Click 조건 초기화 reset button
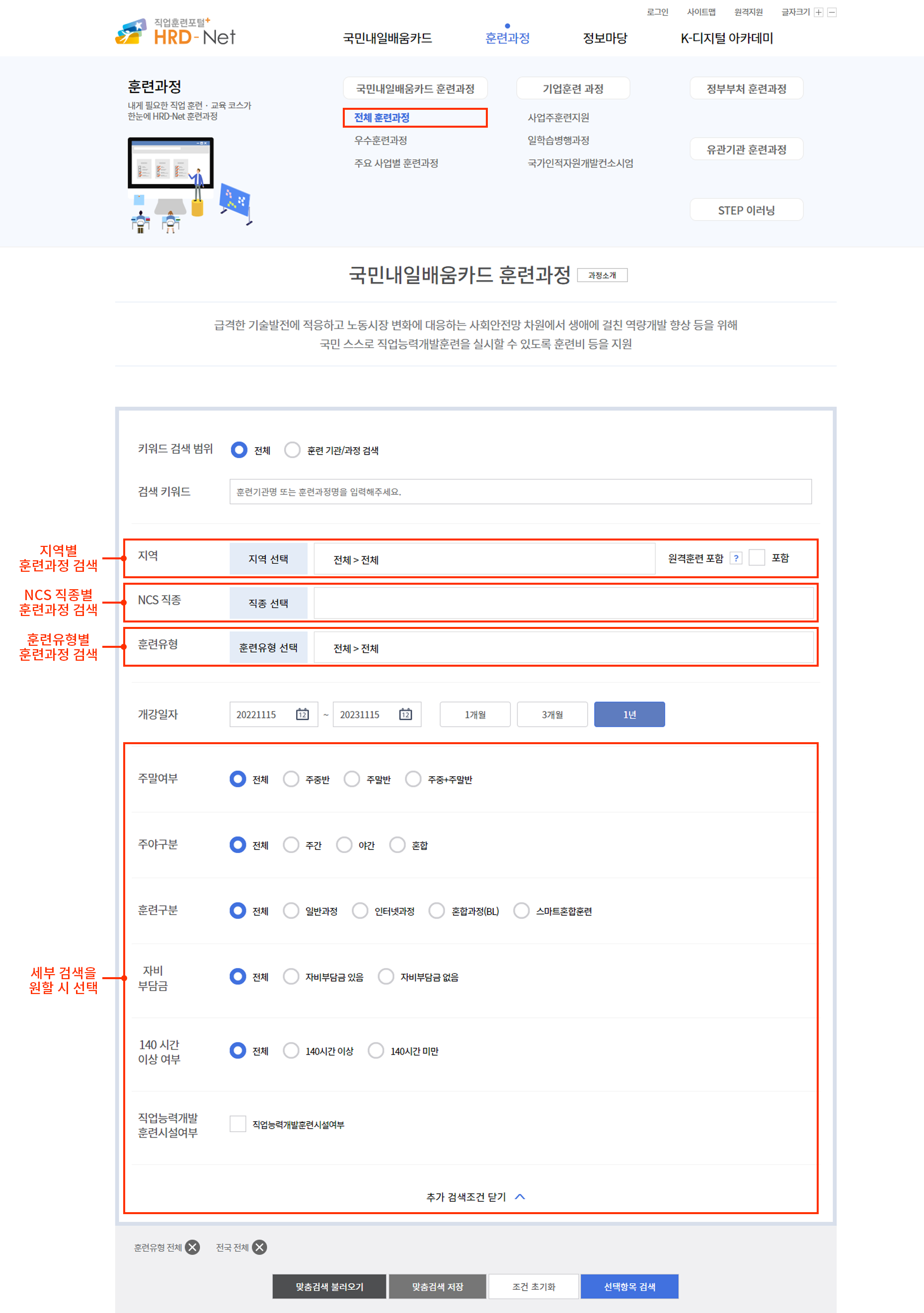924x1313 pixels. (x=534, y=1286)
